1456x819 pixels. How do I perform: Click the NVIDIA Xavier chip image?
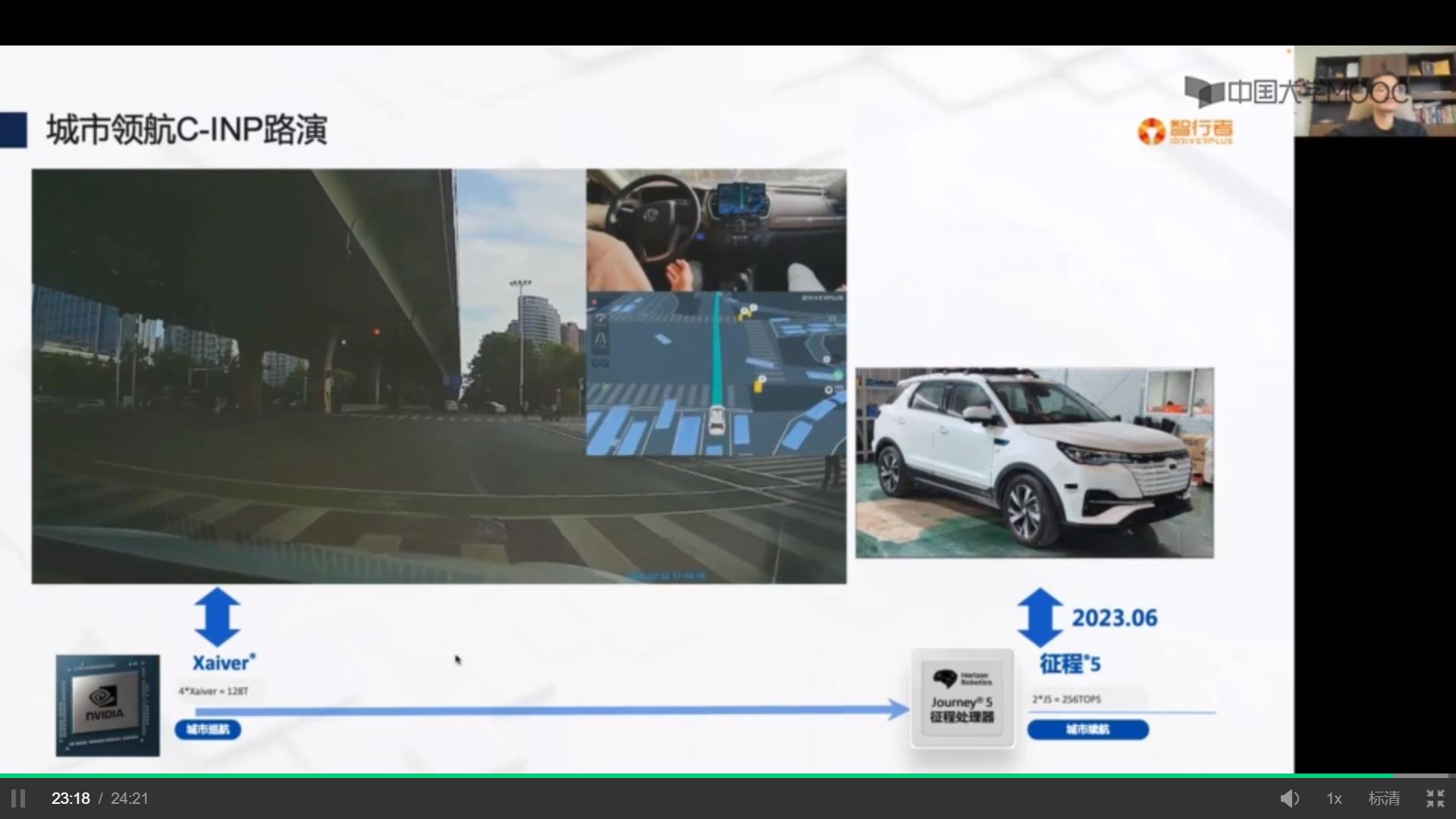(108, 705)
